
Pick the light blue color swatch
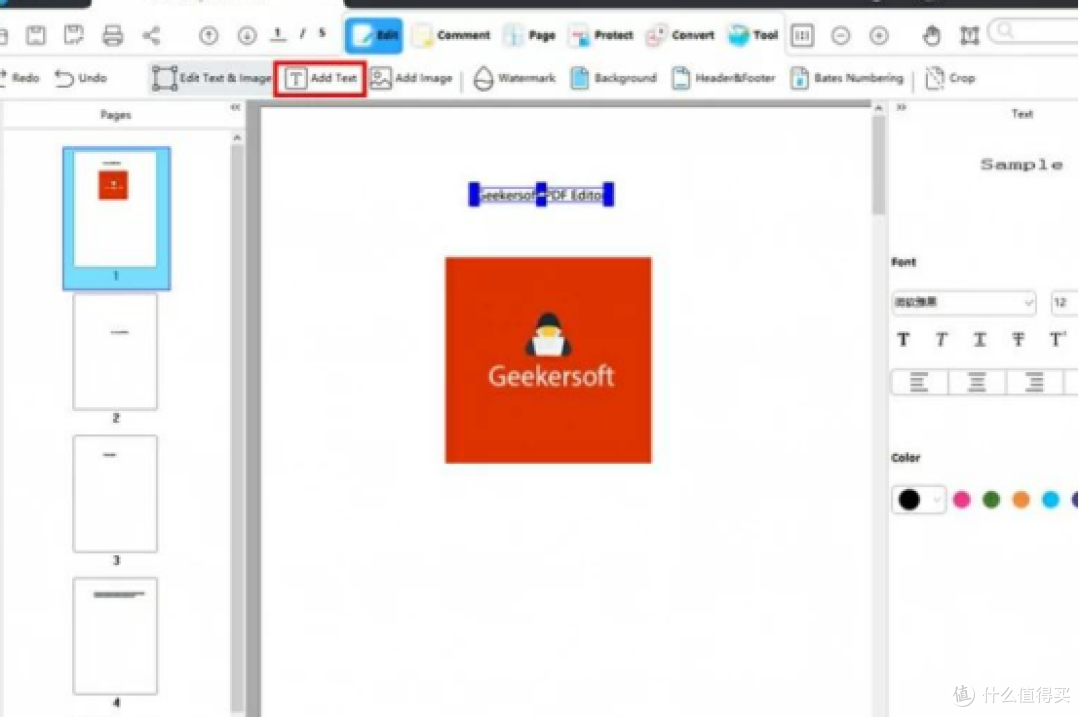coord(1050,499)
